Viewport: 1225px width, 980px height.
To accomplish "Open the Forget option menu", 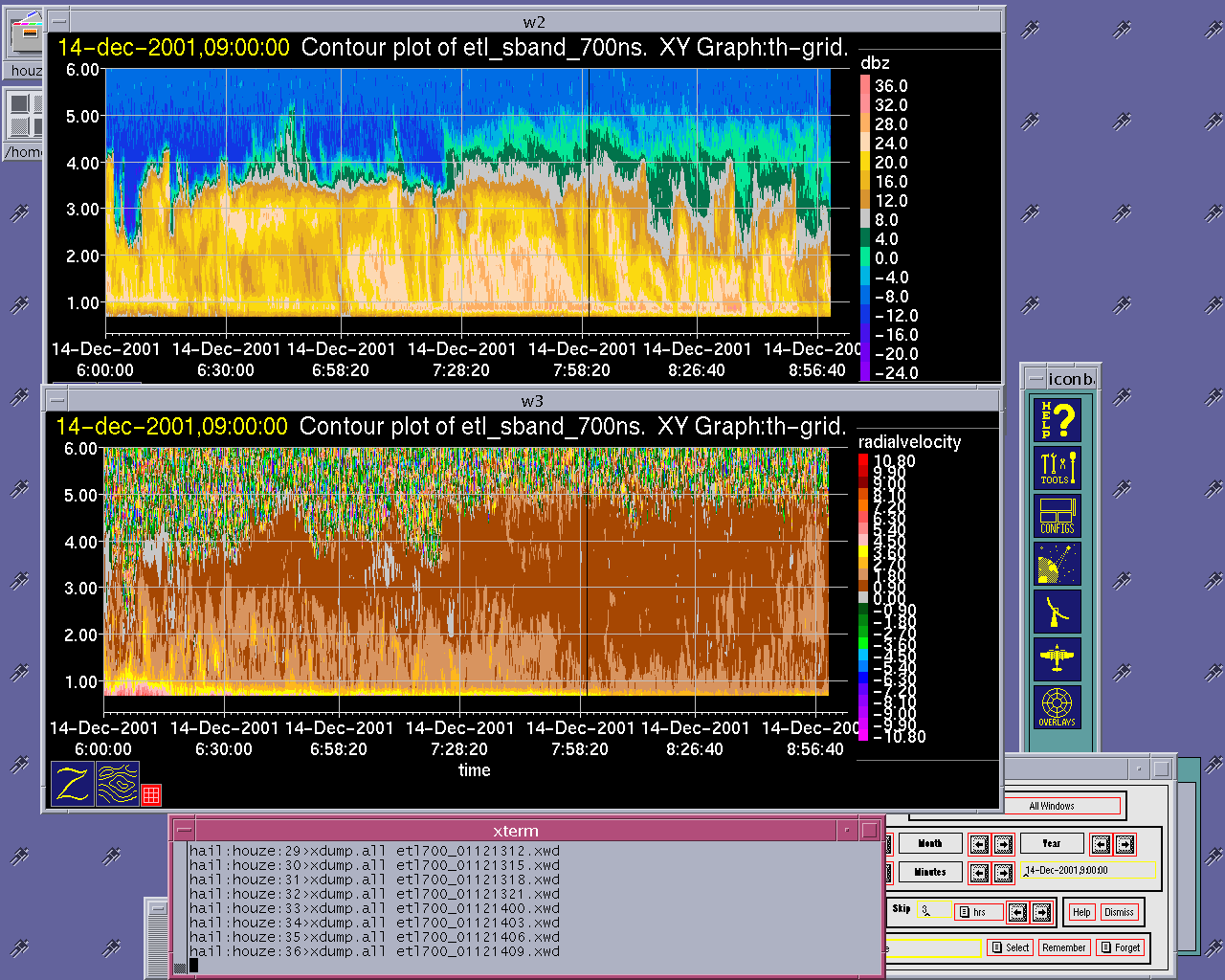I will tap(1121, 947).
